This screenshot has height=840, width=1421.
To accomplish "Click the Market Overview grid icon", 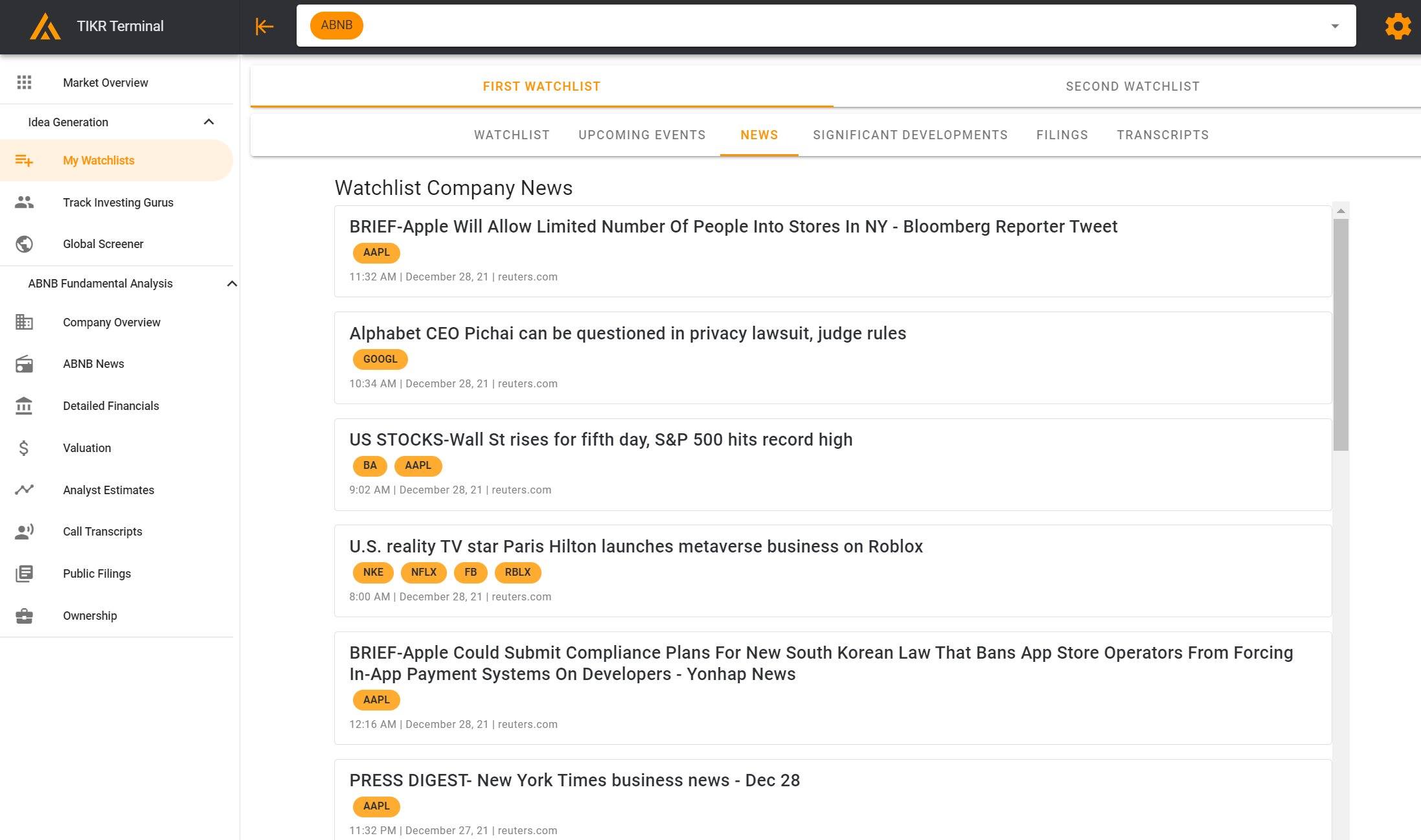I will click(25, 82).
